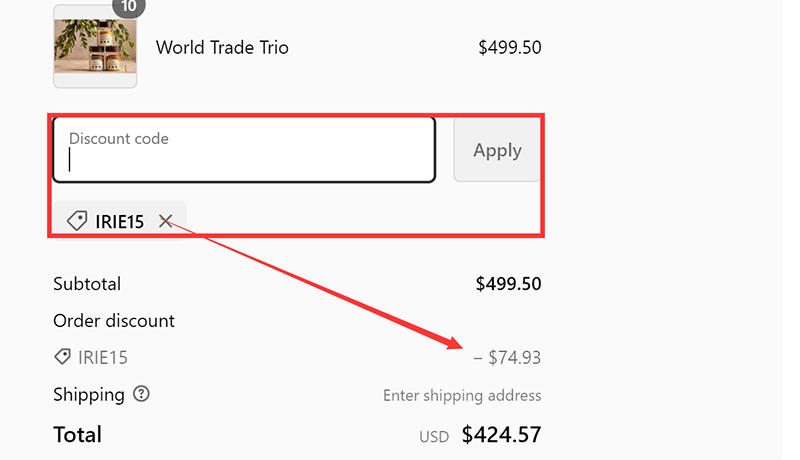Click the IRIE15 text in order summary
This screenshot has height=460, width=800.
103,357
